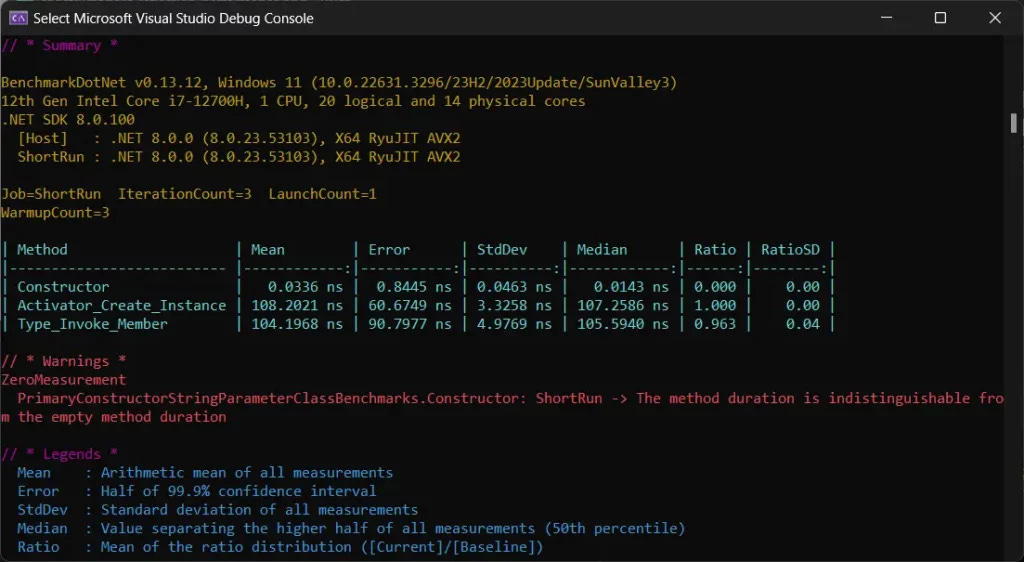1024x562 pixels.
Task: Click the window title 'Select Microsoft Visual Studio Debug Console'
Action: click(173, 18)
